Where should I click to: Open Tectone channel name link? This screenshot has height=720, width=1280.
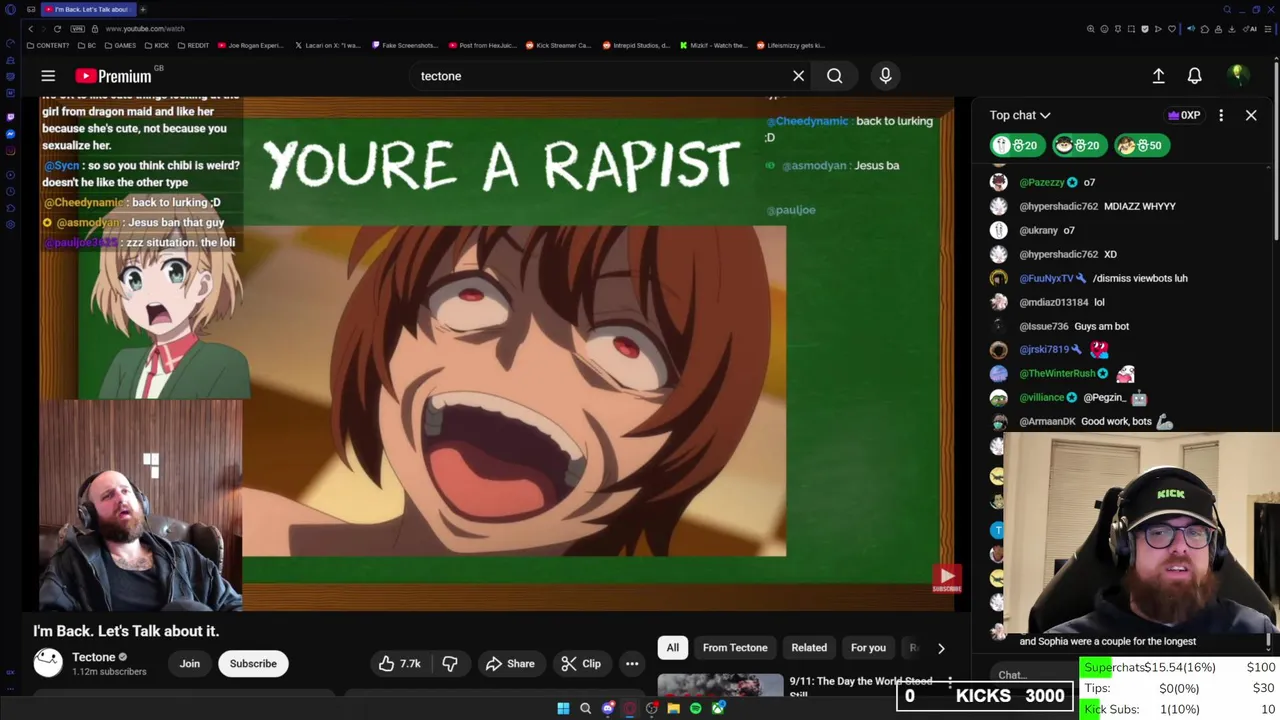pos(94,657)
